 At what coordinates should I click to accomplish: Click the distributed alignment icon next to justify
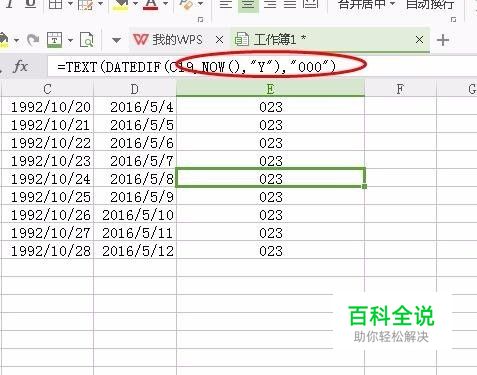311,4
